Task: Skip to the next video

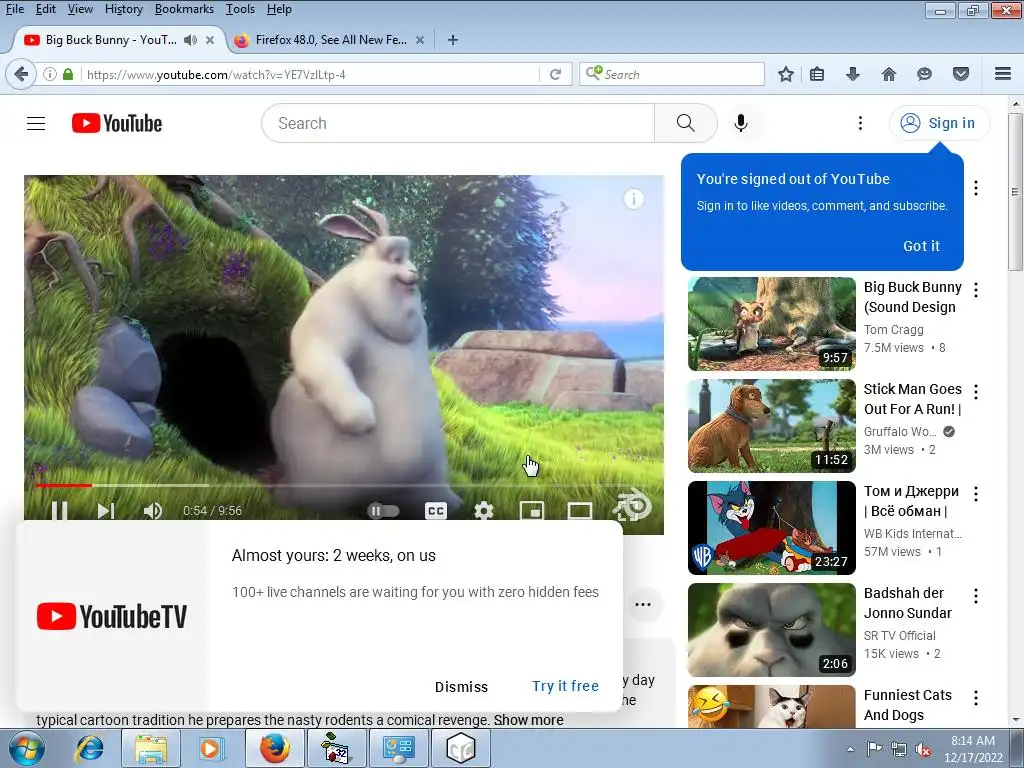Action: [106, 511]
